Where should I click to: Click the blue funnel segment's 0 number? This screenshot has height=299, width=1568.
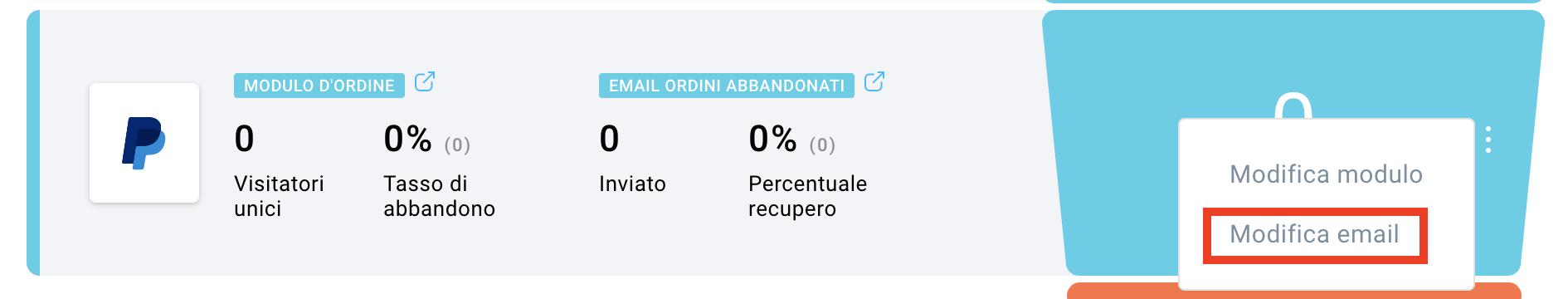(1293, 105)
